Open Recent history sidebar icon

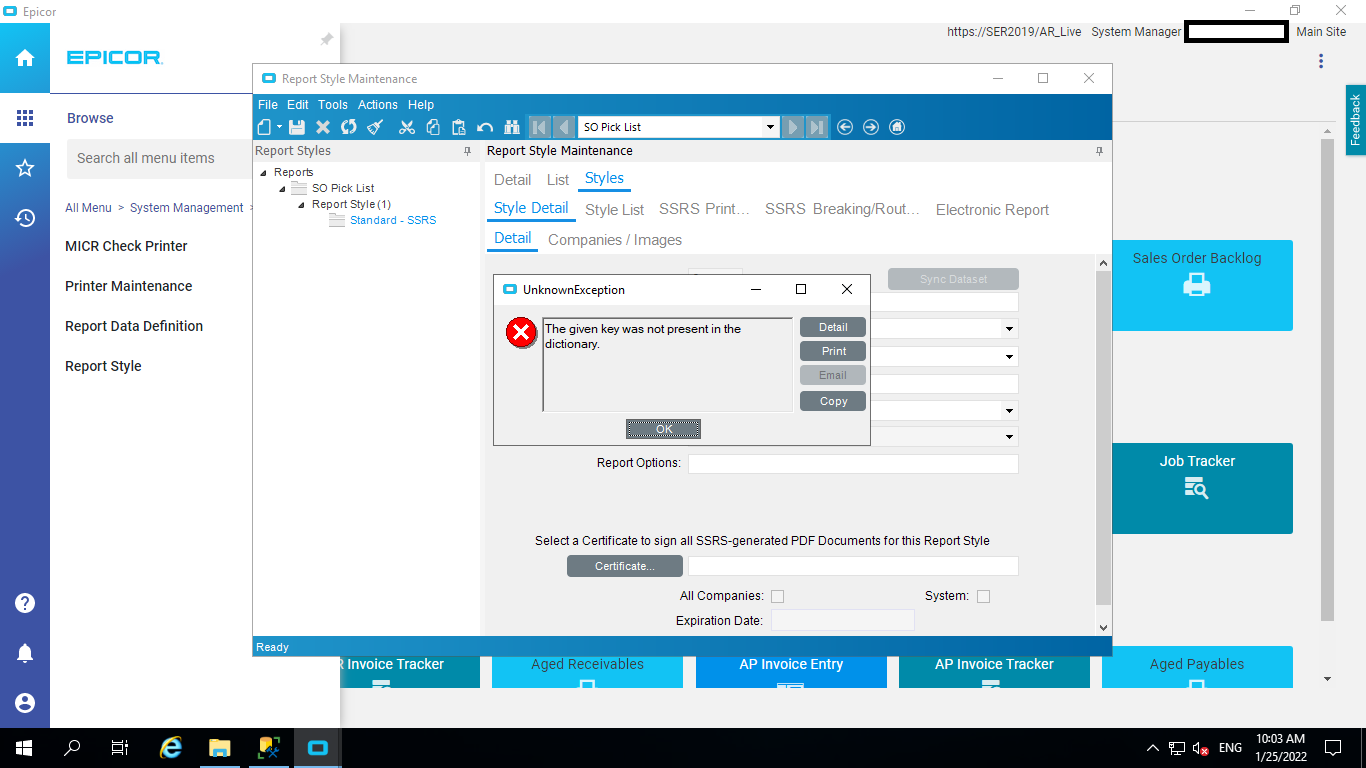tap(25, 218)
